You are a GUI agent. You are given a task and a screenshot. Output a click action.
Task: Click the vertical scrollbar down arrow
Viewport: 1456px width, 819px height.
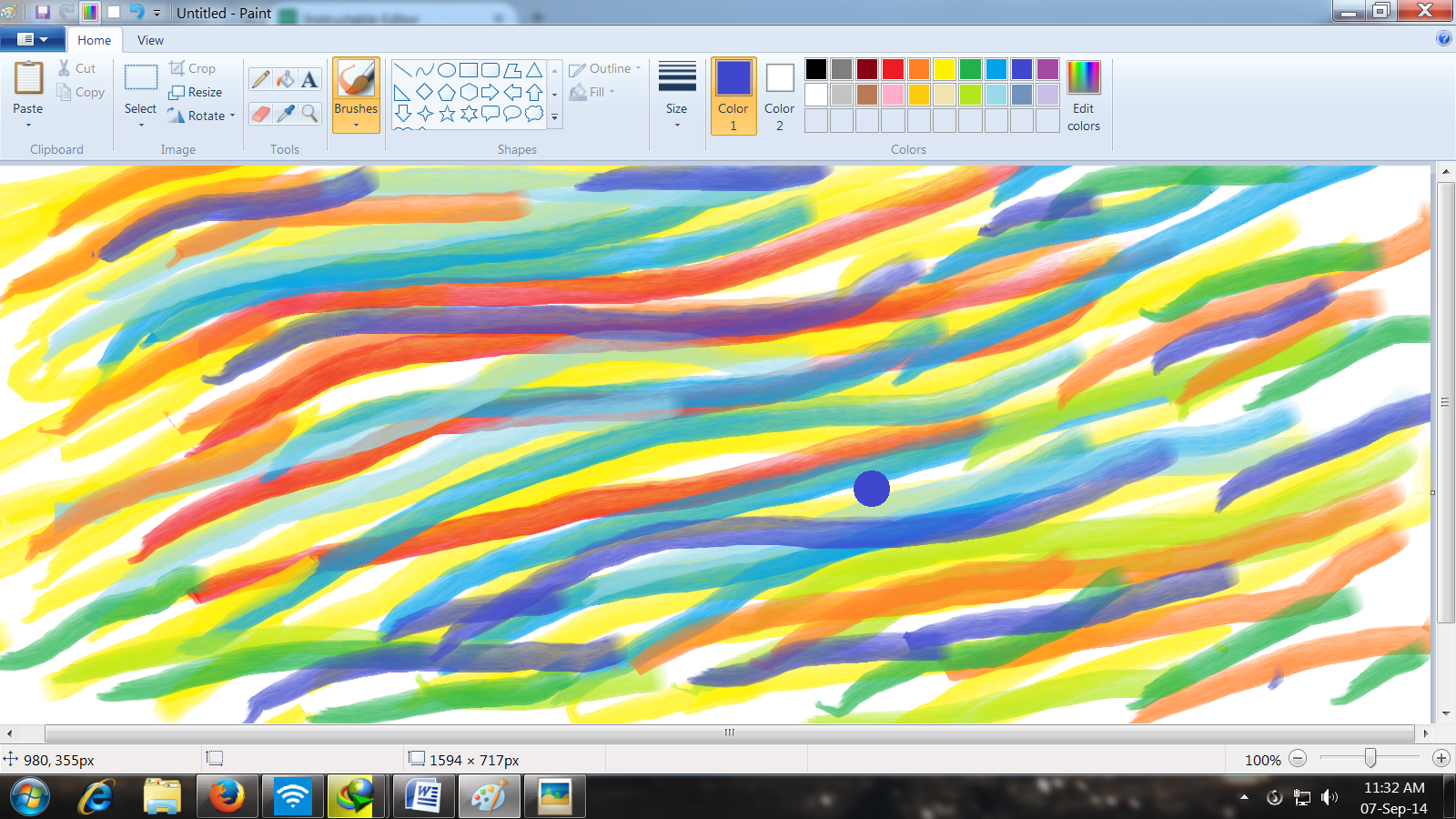coord(1446,714)
